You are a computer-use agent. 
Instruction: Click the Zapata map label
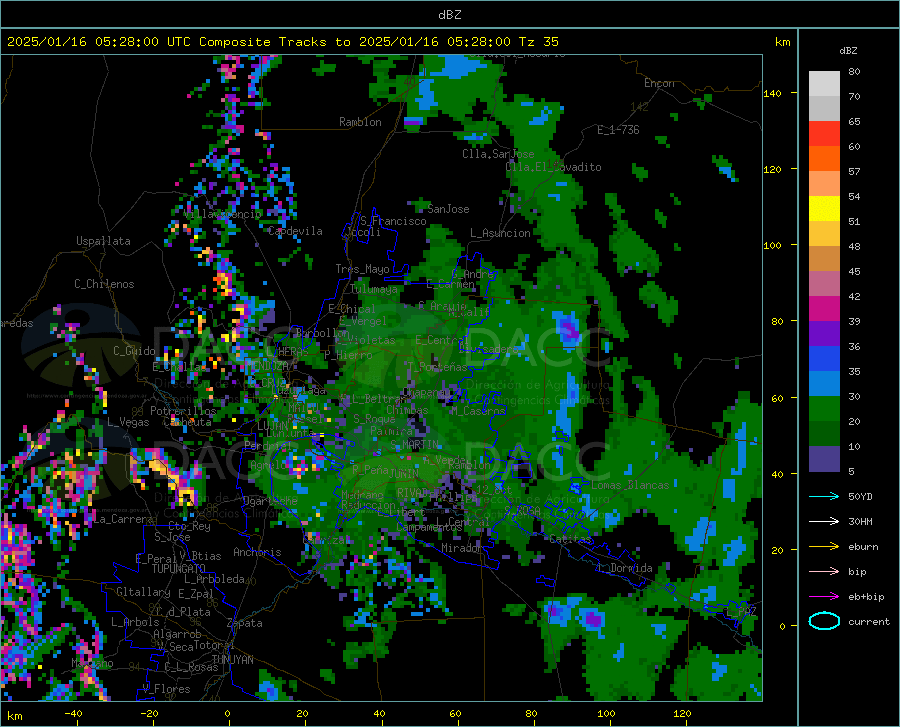tap(245, 623)
